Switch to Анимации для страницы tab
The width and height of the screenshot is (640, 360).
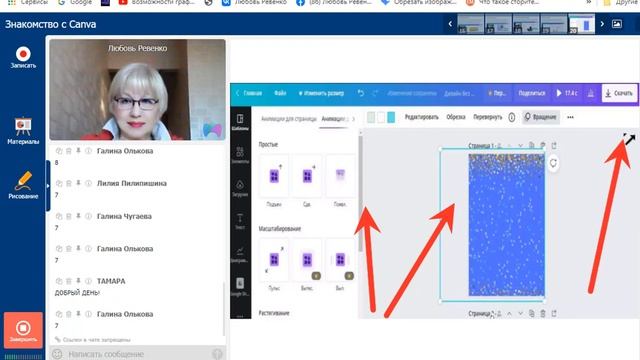click(289, 119)
